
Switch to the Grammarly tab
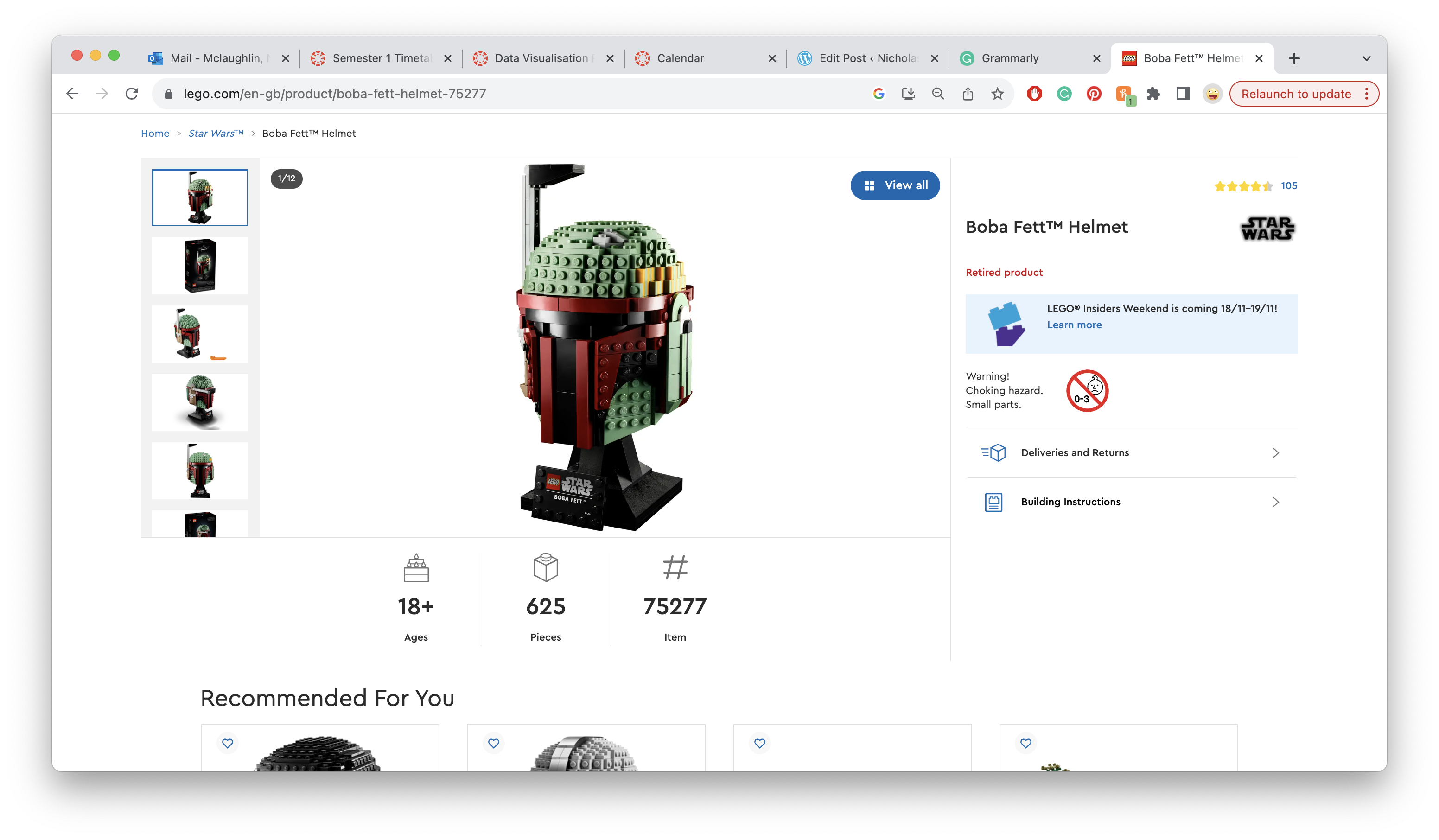click(1010, 58)
